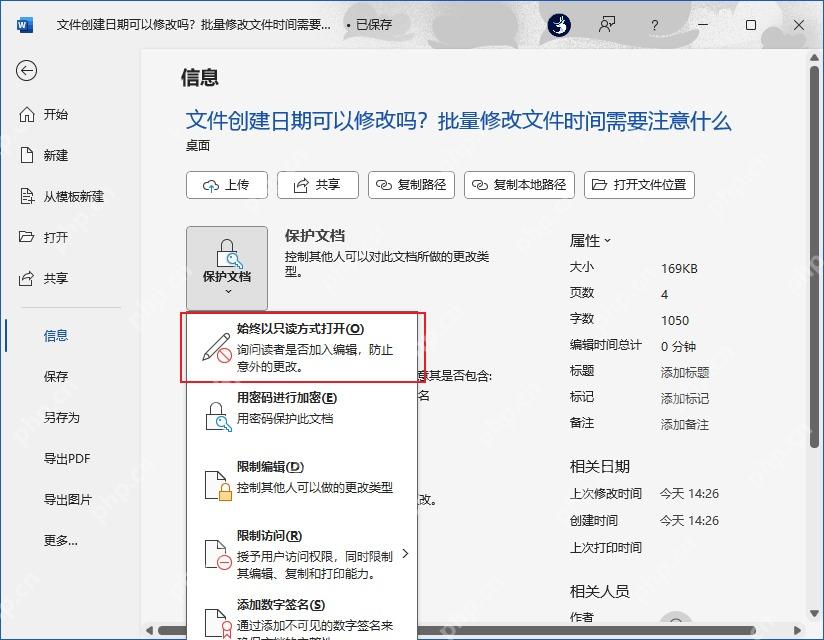Click the file size value 169KB
The width and height of the screenshot is (824, 640).
tap(679, 269)
